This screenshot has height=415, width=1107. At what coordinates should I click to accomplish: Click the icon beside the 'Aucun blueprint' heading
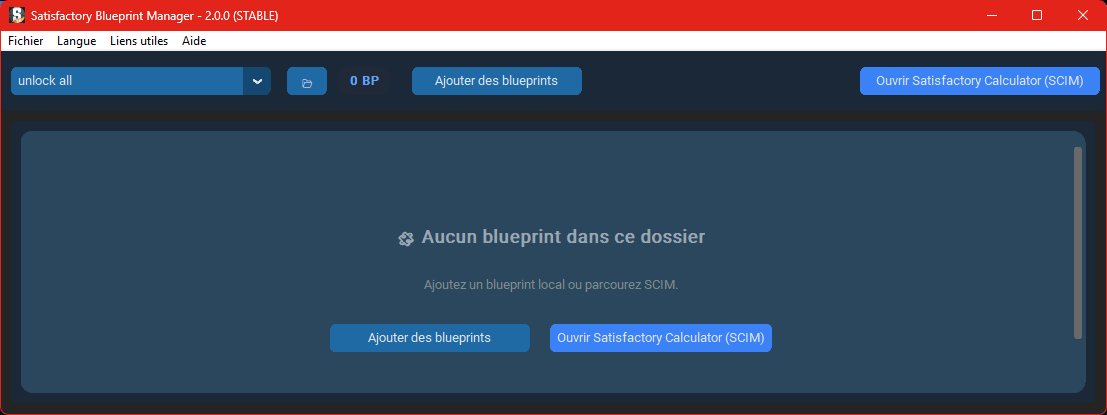click(x=405, y=238)
